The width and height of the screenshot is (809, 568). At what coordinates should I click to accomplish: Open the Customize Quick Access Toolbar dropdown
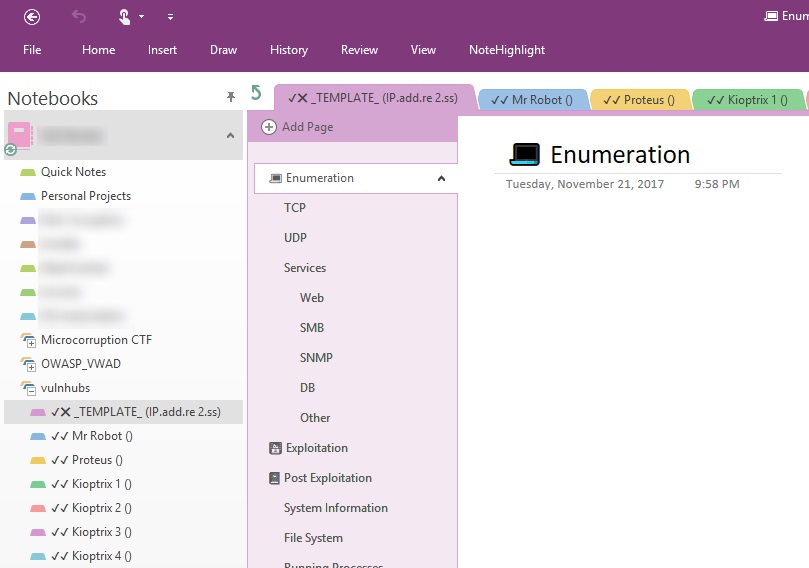coord(170,17)
